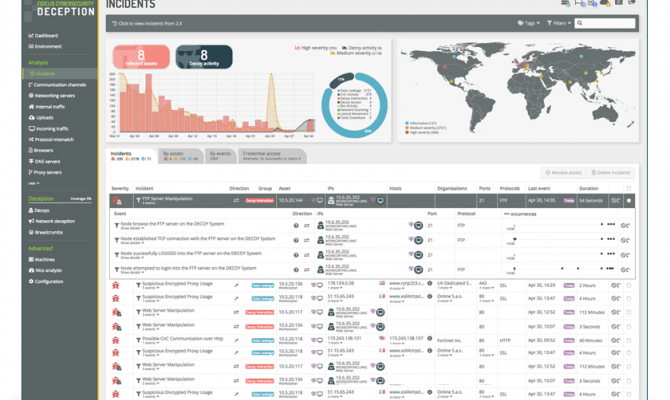This screenshot has height=400, width=670.
Task: Click Informative legend dot on map
Action: [407, 123]
